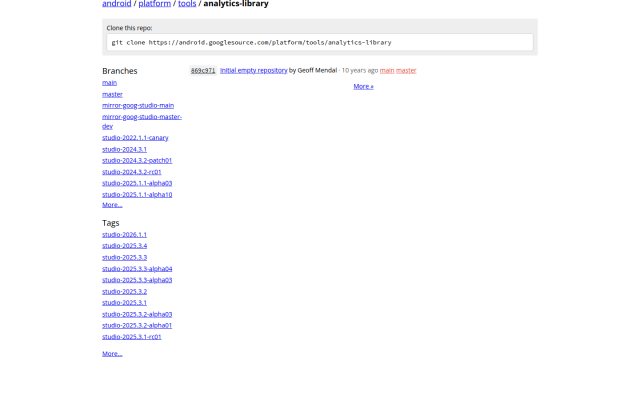
Task: Open the studio-2025.3.2-alpha03 tag
Action: tap(137, 314)
